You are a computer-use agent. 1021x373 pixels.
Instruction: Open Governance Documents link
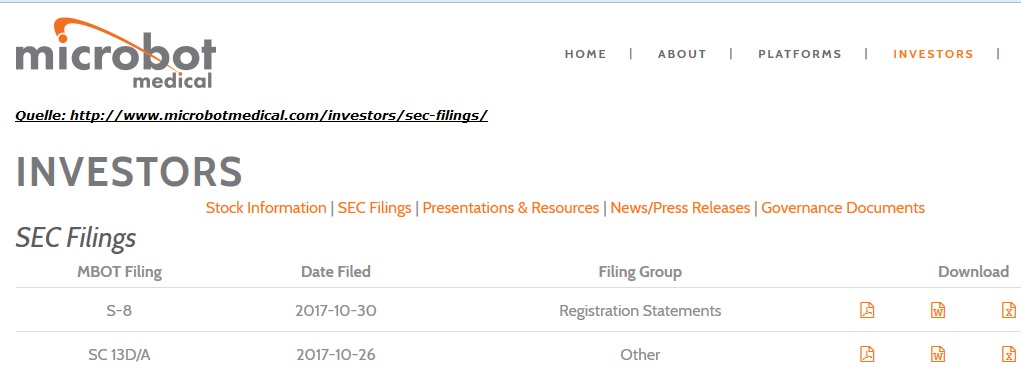843,208
